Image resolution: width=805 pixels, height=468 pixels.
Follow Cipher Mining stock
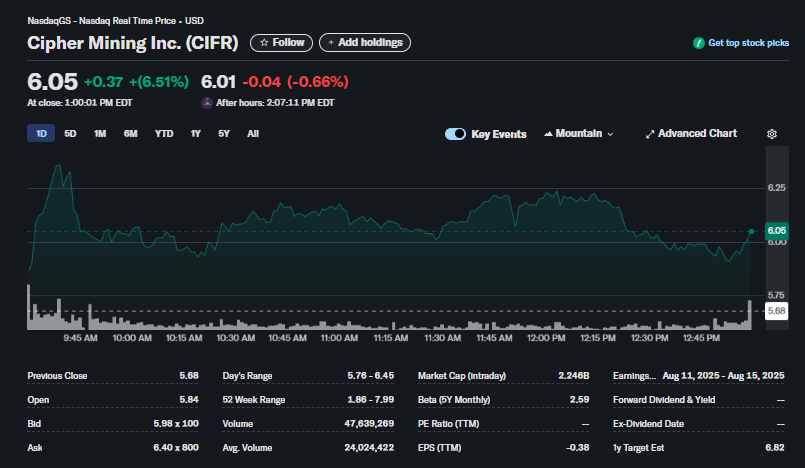(281, 43)
